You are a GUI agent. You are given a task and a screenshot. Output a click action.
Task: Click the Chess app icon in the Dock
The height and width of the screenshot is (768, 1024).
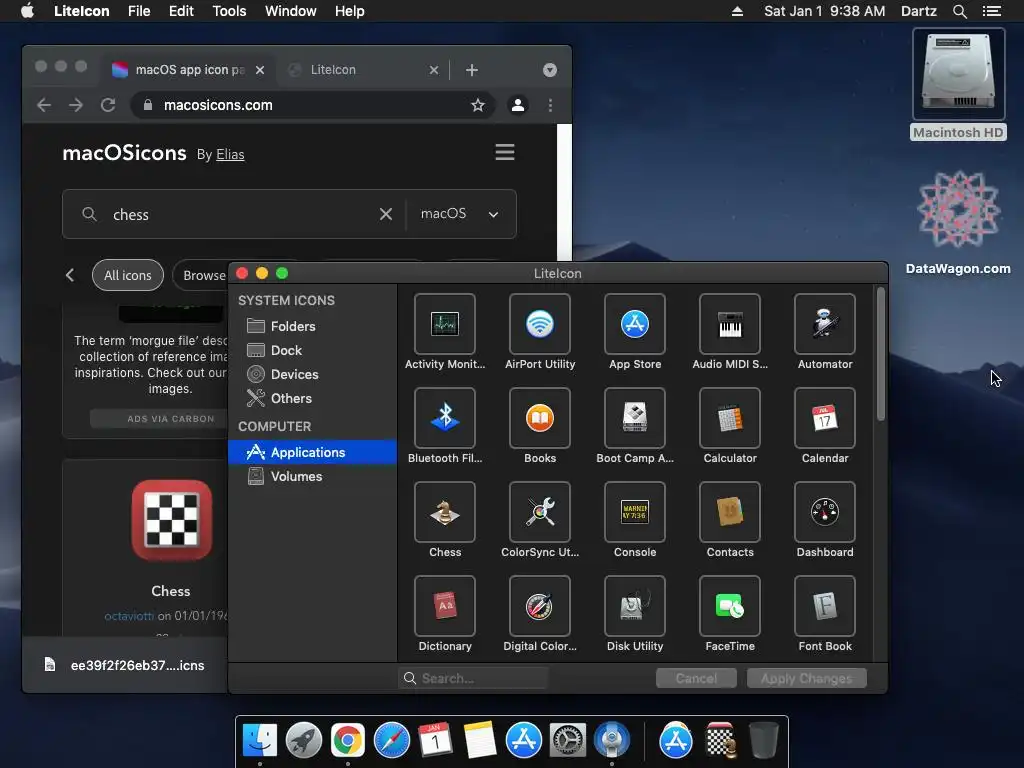720,740
